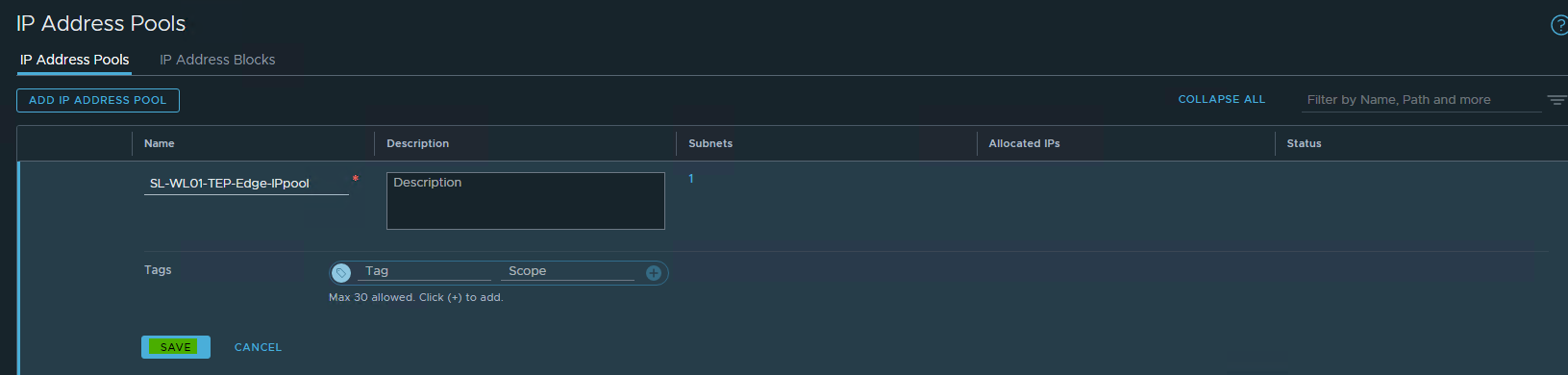Focus the Filter by Name search box
This screenshot has height=375, width=1568.
click(1422, 100)
